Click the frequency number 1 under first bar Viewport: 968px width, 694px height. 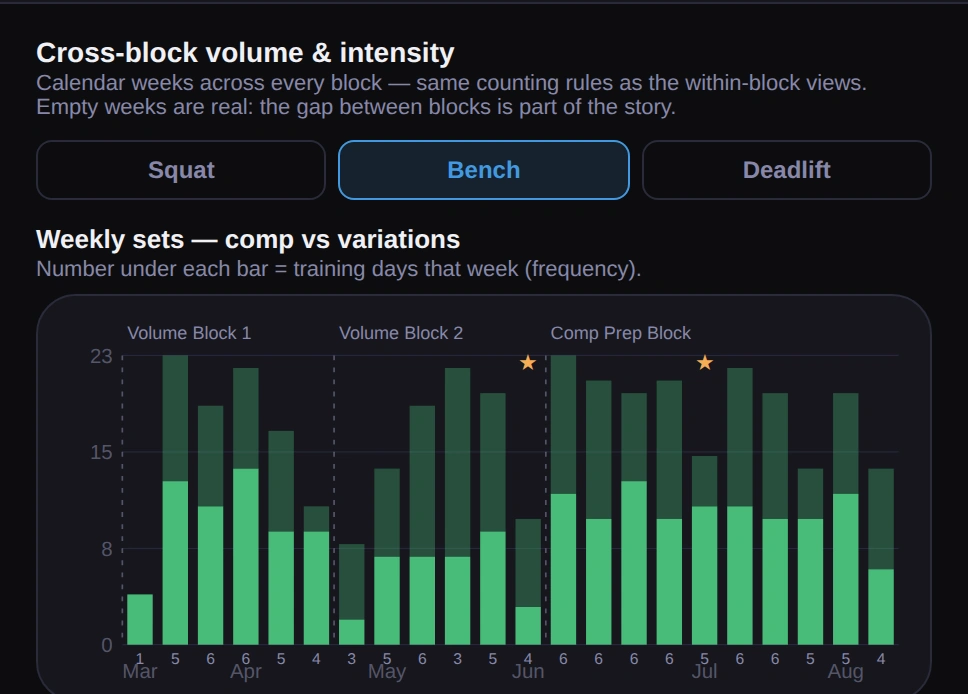140,659
